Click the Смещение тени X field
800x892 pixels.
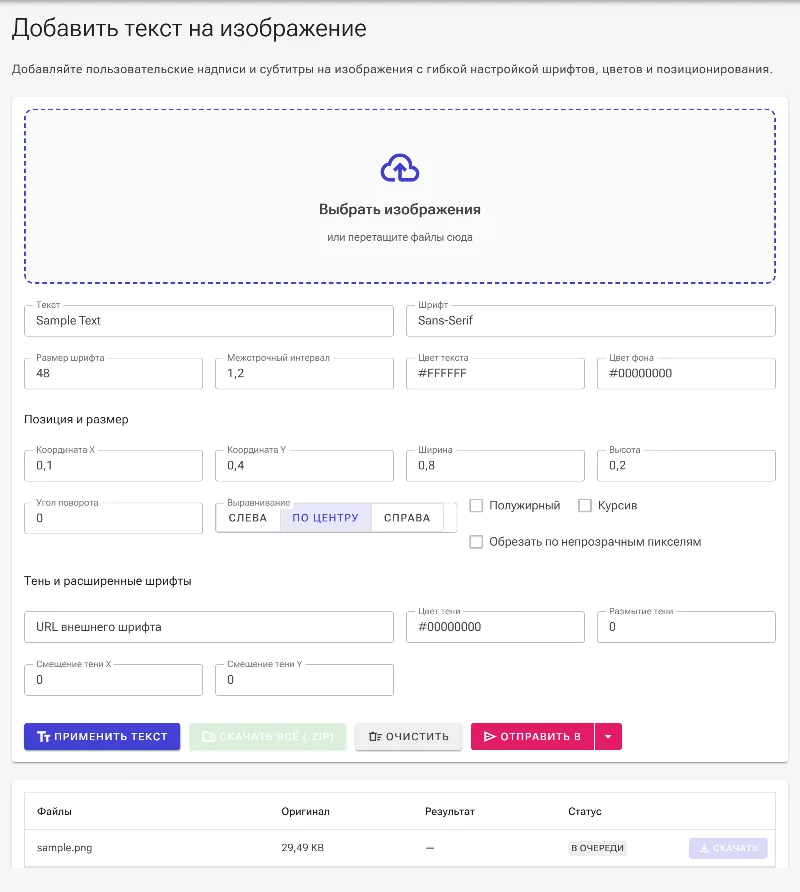click(113, 680)
